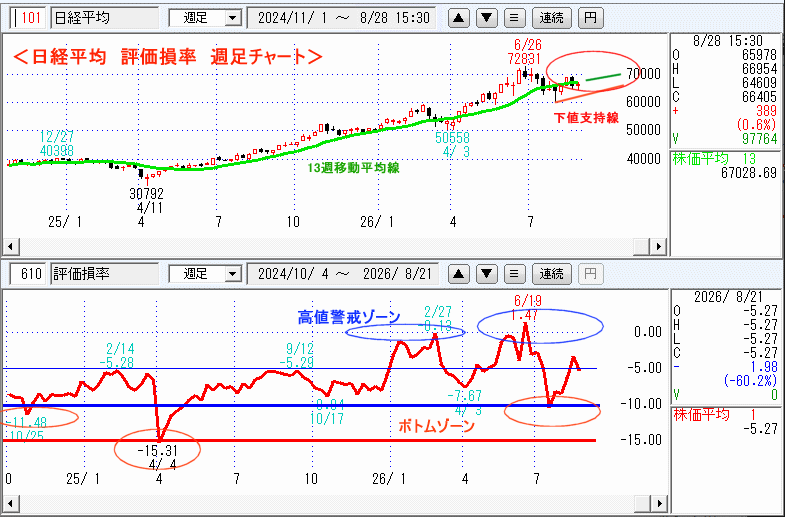Click the code field showing 101

click(x=28, y=19)
